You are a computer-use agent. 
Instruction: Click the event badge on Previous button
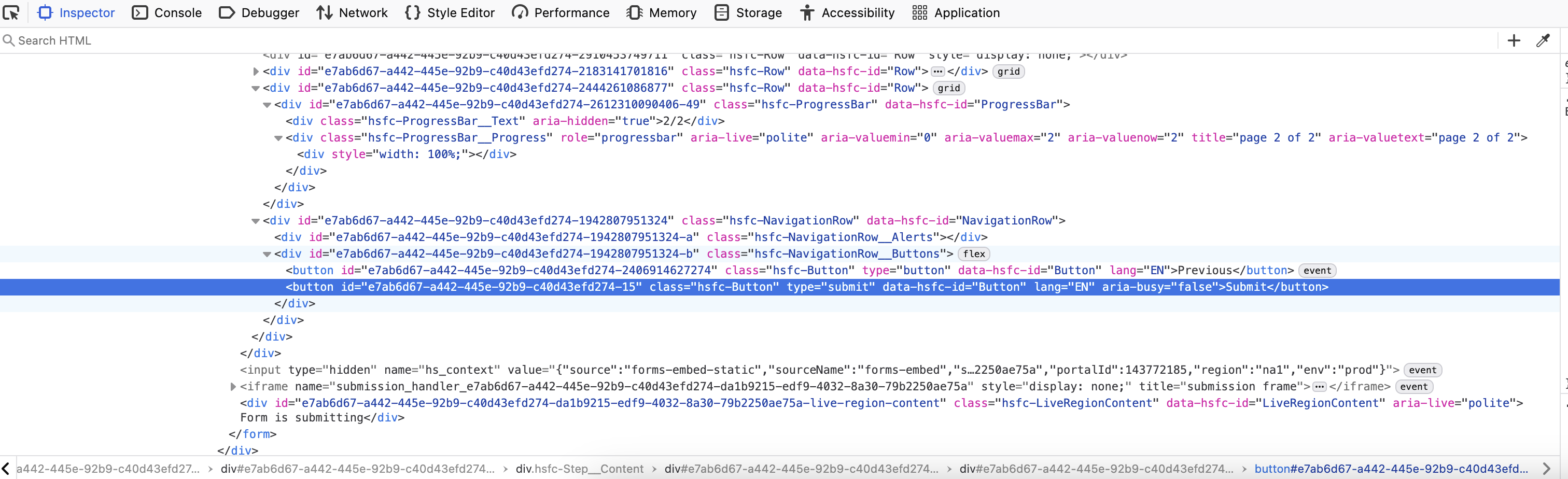pos(1317,271)
